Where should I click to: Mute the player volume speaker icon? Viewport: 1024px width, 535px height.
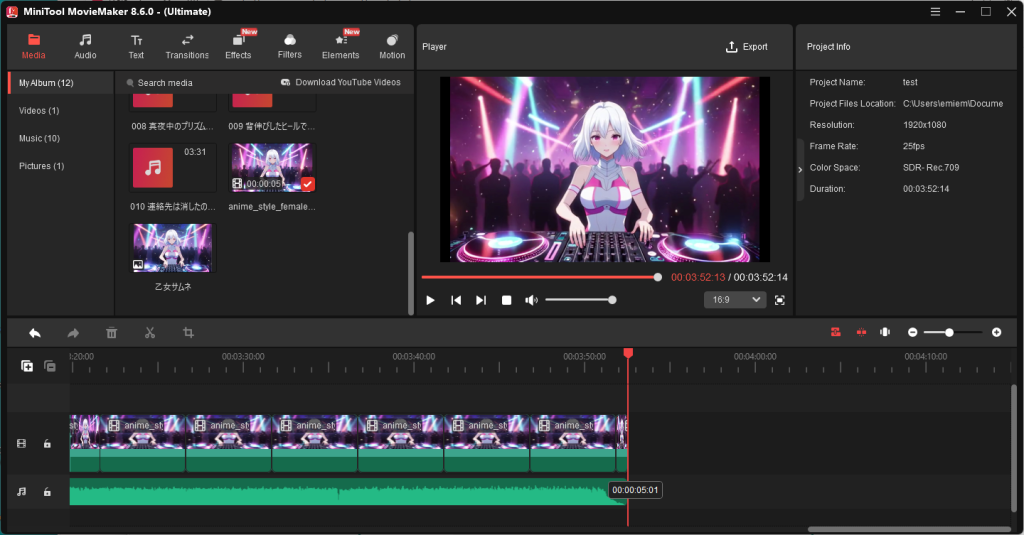(x=531, y=300)
